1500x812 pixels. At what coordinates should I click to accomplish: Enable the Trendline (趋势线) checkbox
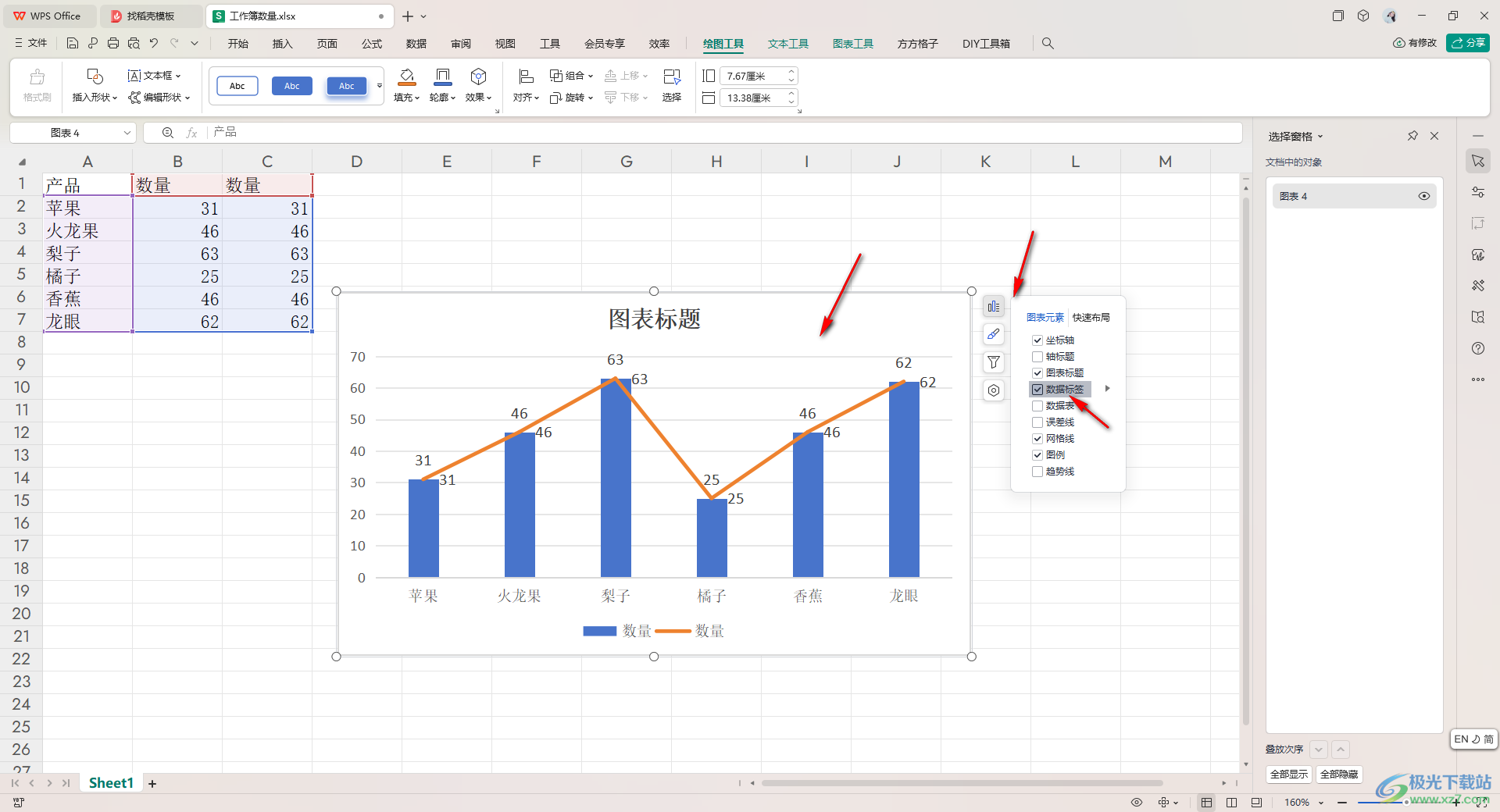pyautogui.click(x=1037, y=472)
